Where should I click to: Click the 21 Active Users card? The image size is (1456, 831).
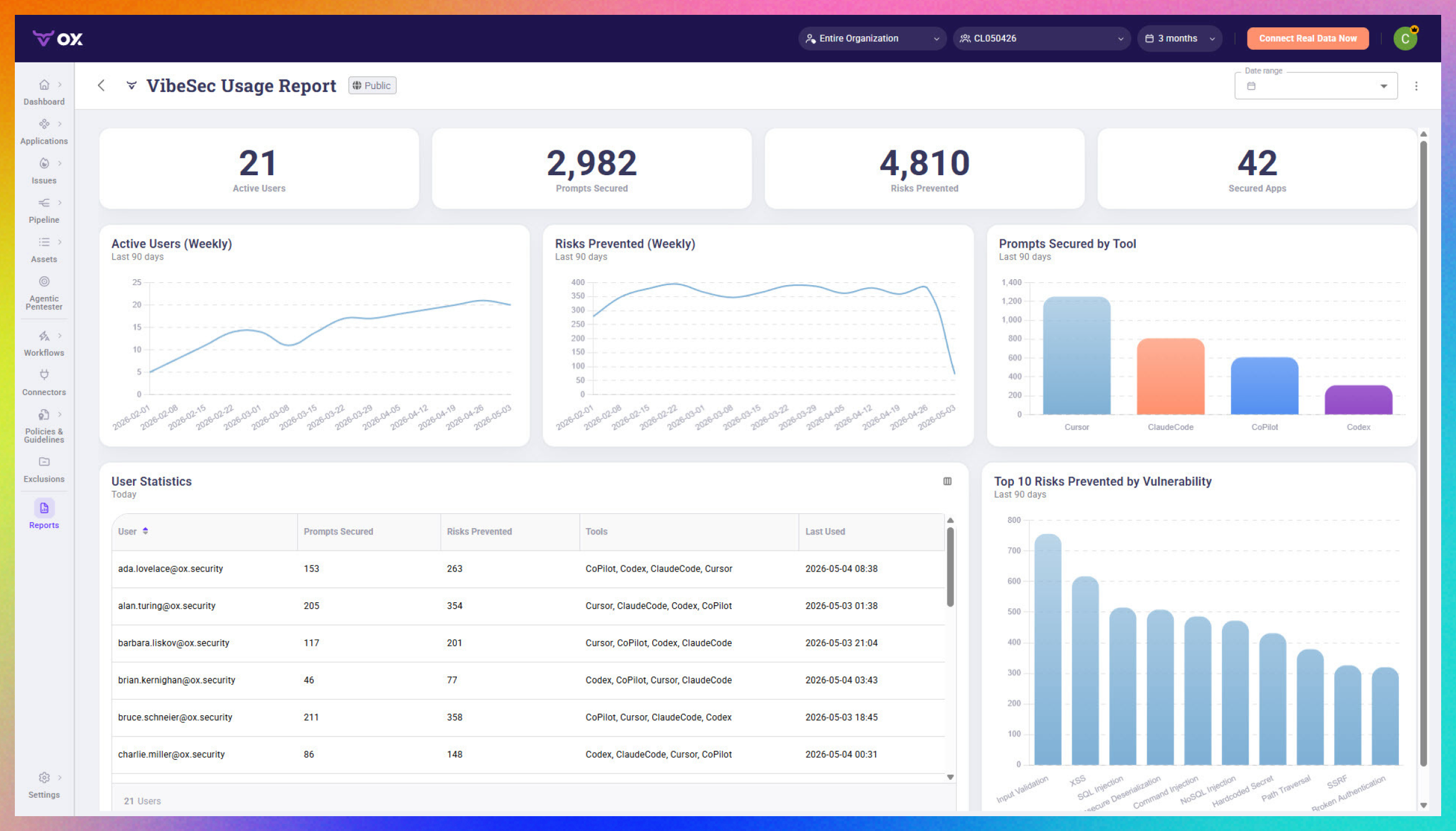click(259, 169)
